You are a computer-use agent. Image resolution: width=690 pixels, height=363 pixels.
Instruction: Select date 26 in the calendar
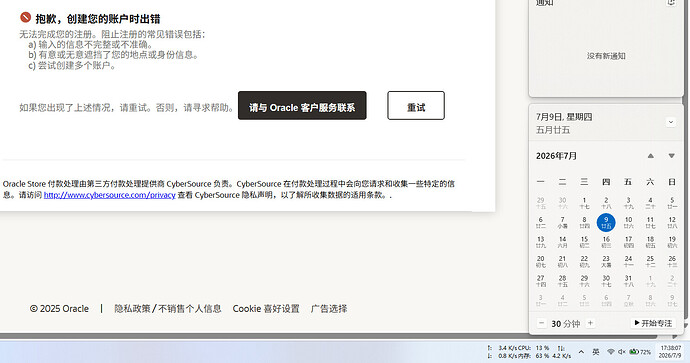(x=672, y=261)
